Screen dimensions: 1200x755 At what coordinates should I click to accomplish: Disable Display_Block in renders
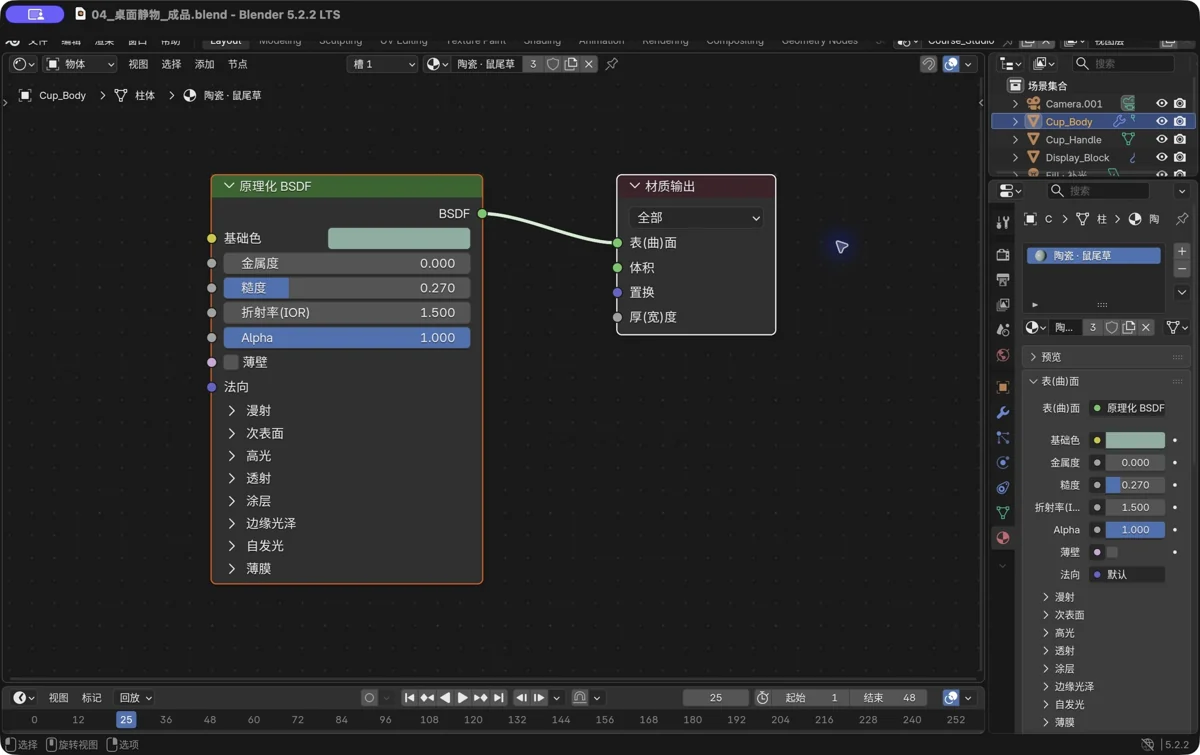tap(1180, 157)
